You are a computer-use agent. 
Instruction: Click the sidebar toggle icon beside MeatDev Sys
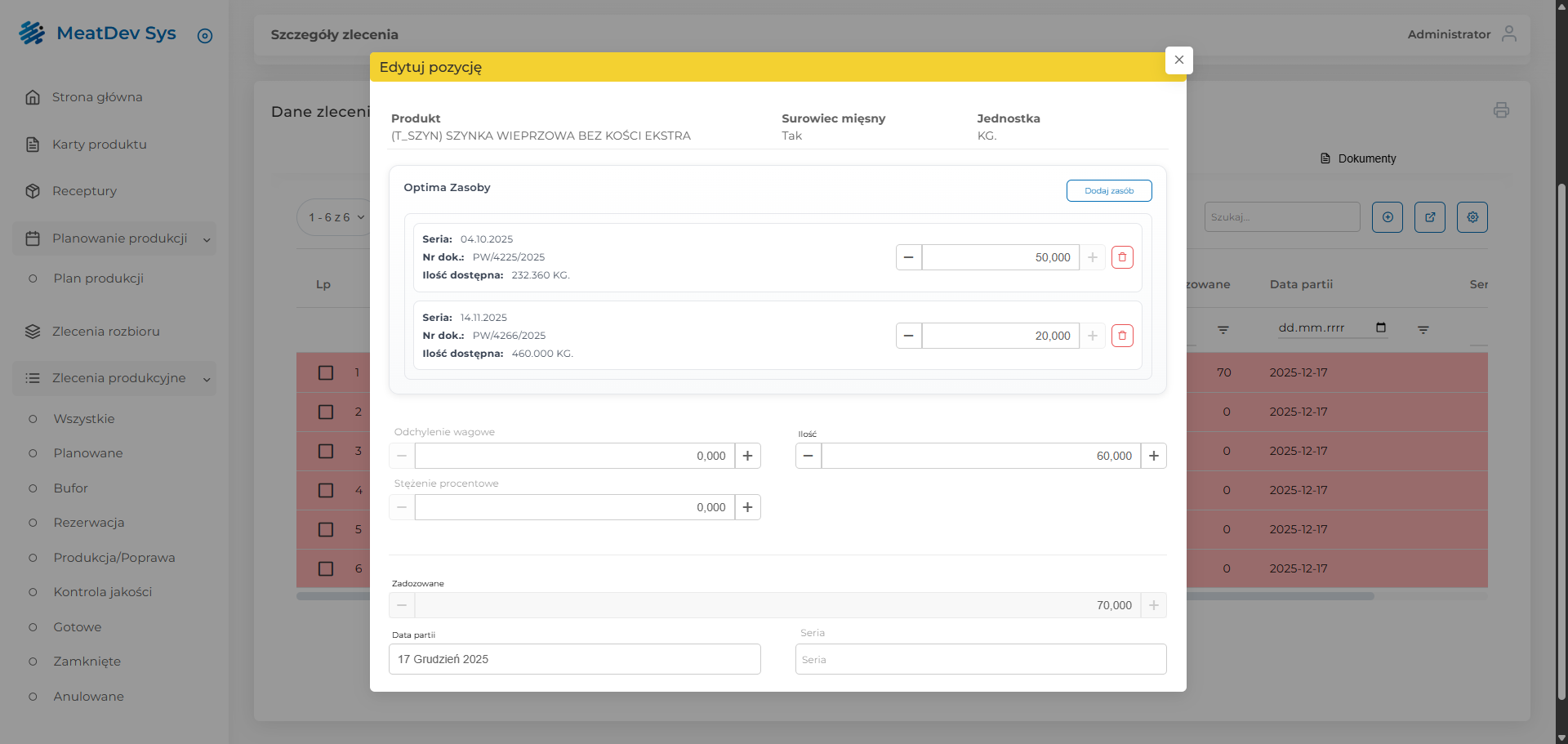point(205,36)
